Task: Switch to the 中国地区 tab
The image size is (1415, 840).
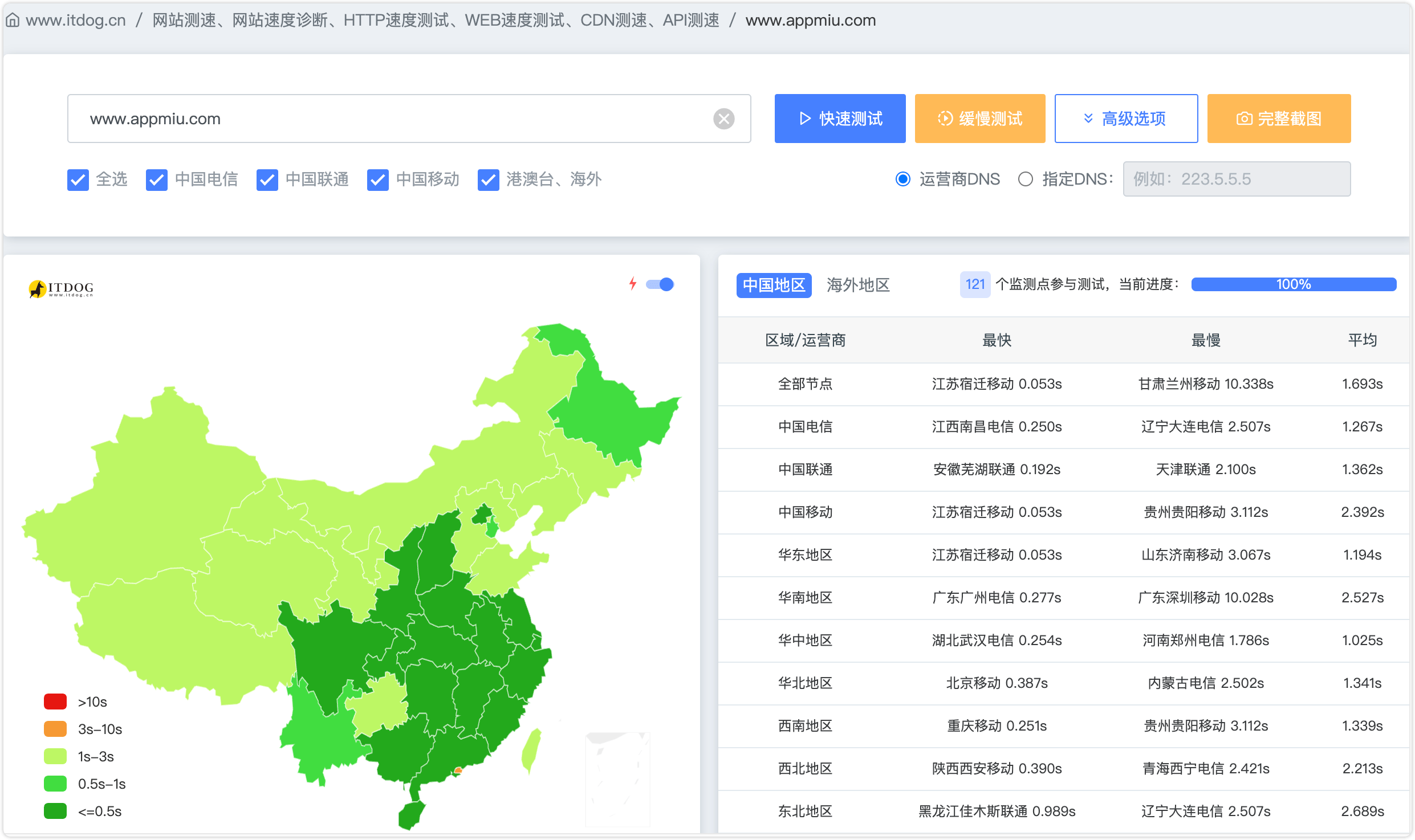Action: pyautogui.click(x=774, y=285)
